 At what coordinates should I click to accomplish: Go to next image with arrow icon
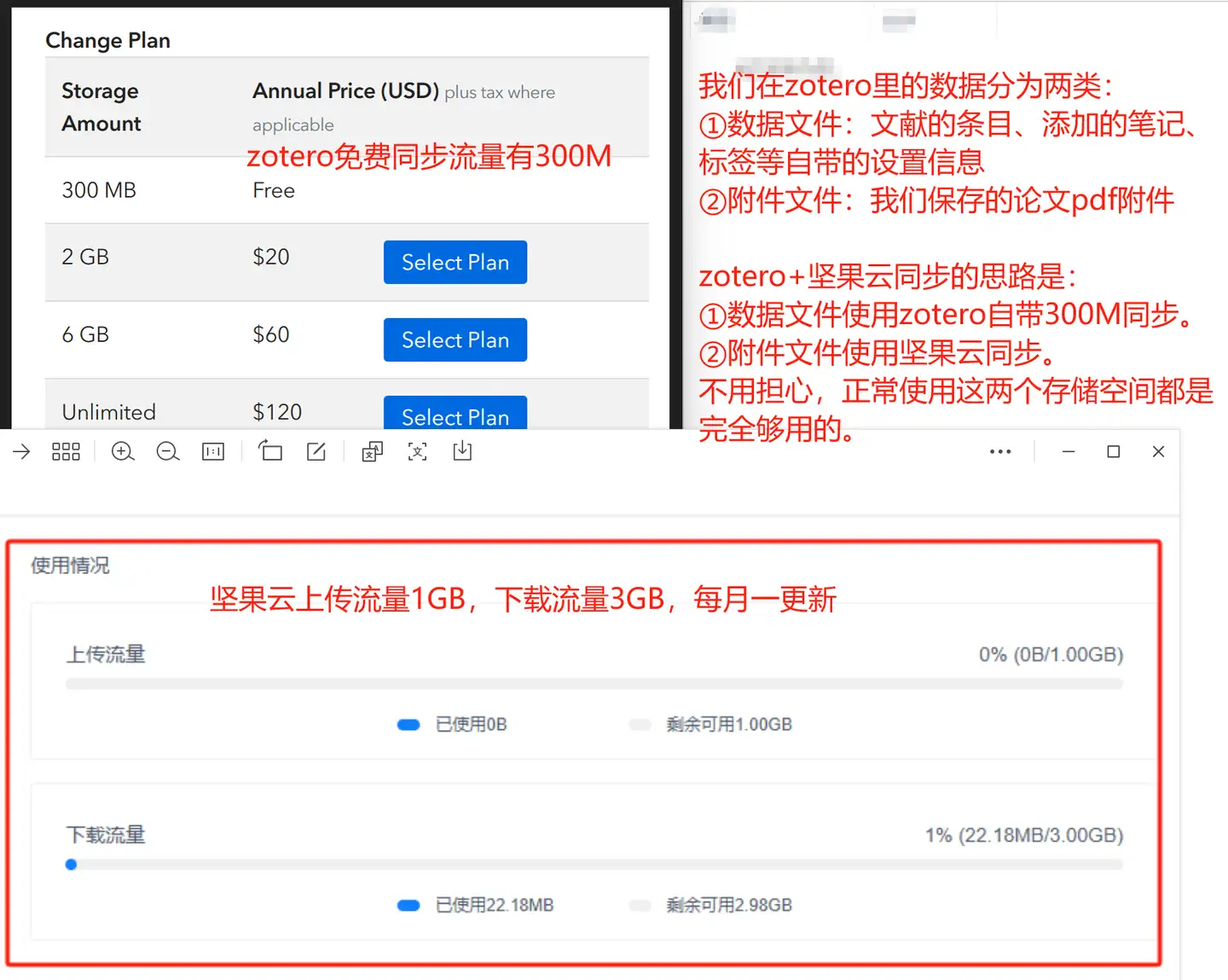[21, 452]
